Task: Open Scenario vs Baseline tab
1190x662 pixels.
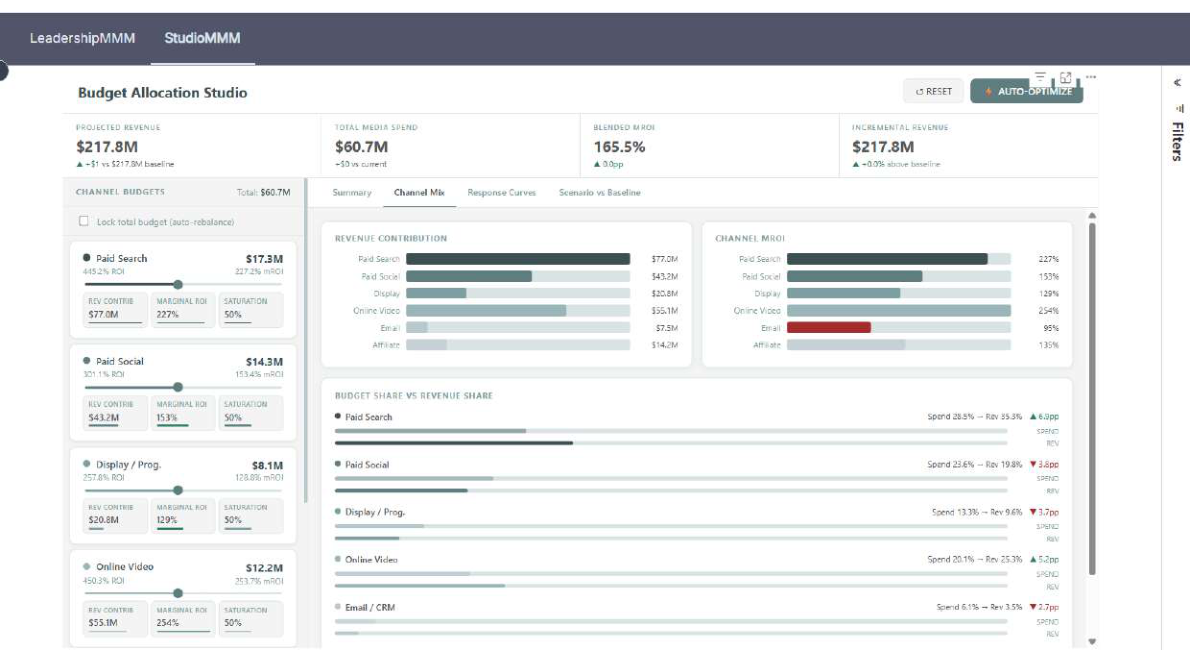Action: (x=600, y=193)
